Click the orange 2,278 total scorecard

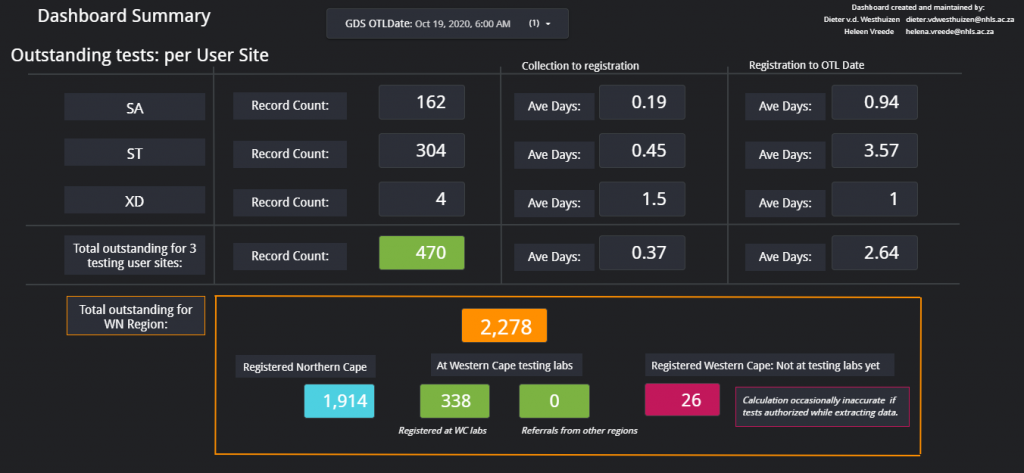(504, 326)
